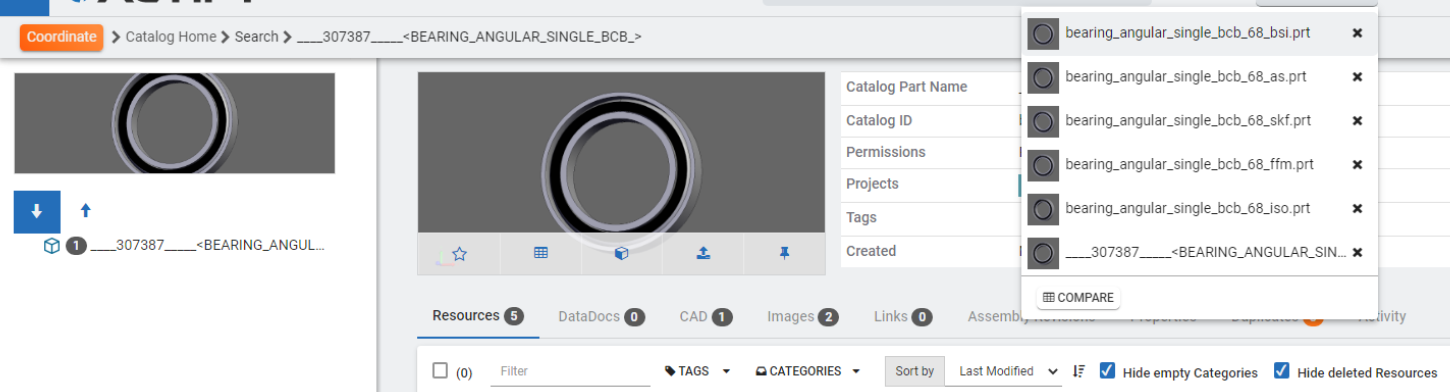Image resolution: width=1450 pixels, height=392 pixels.
Task: Select the 307387 bearing tree item
Action: pos(208,245)
